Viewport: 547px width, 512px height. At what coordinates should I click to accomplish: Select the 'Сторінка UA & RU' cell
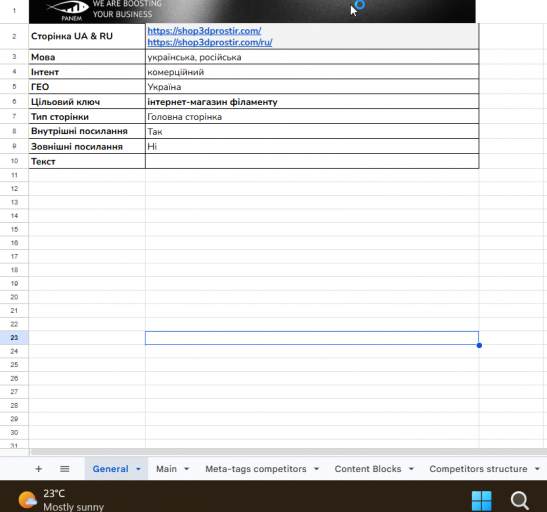pyautogui.click(x=87, y=36)
